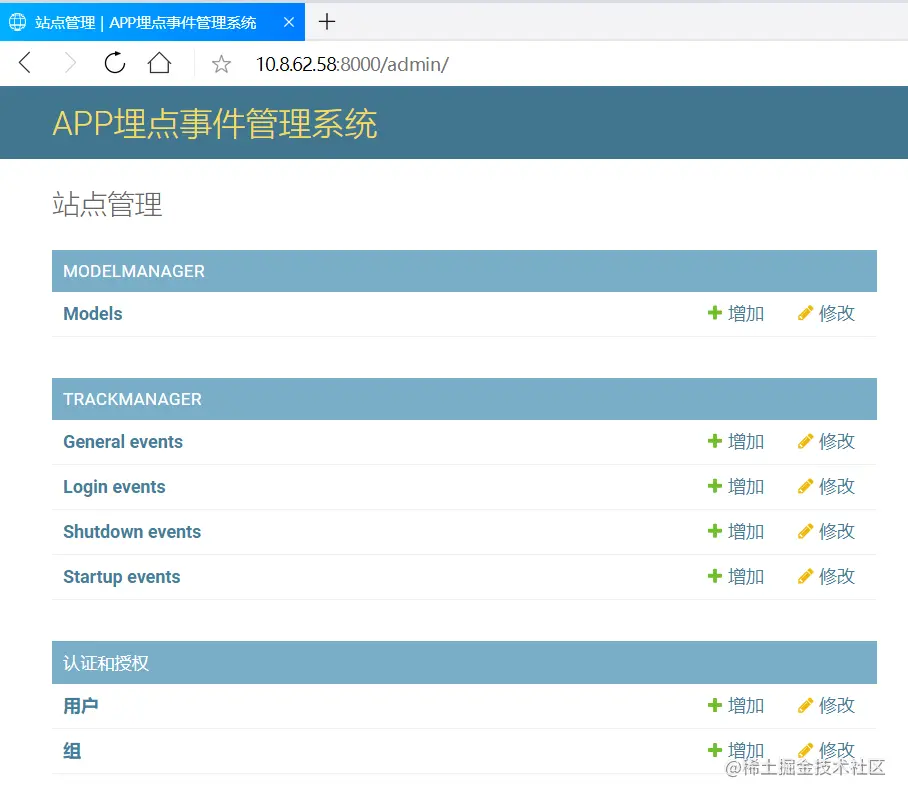Image resolution: width=908 pixels, height=800 pixels.
Task: Open the MODELMANAGER section header
Action: pyautogui.click(x=134, y=271)
